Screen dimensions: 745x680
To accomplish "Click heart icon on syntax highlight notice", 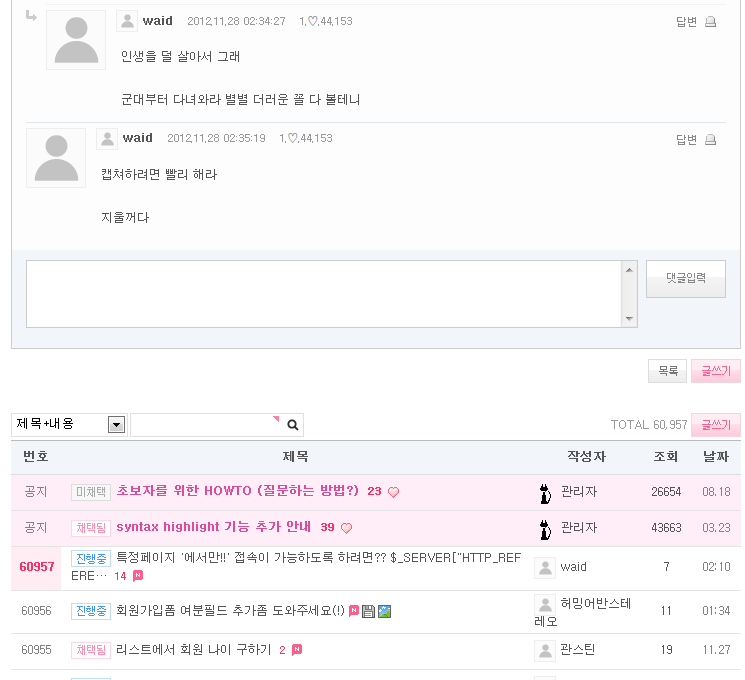I will click(x=347, y=528).
